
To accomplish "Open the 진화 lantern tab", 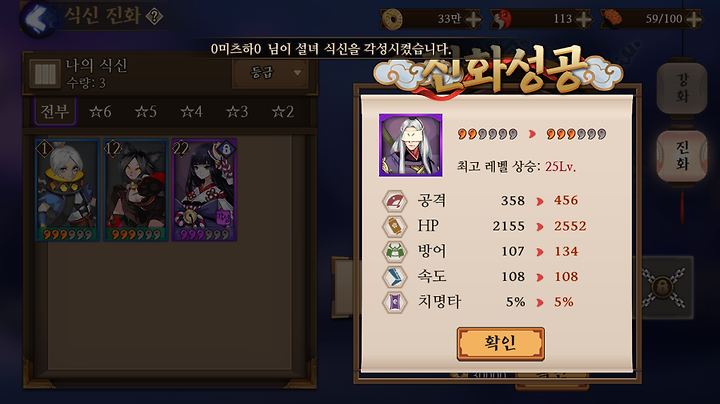I will [682, 156].
